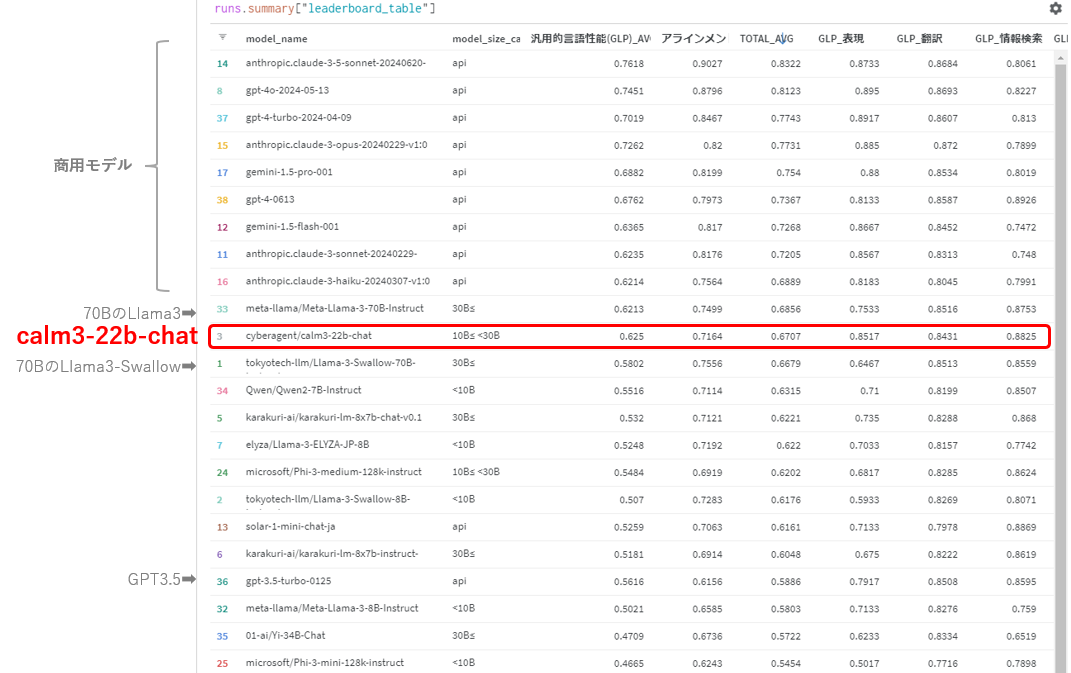This screenshot has width=1071, height=673.
Task: Select the gpt-4-0613 model name
Action: pos(270,200)
